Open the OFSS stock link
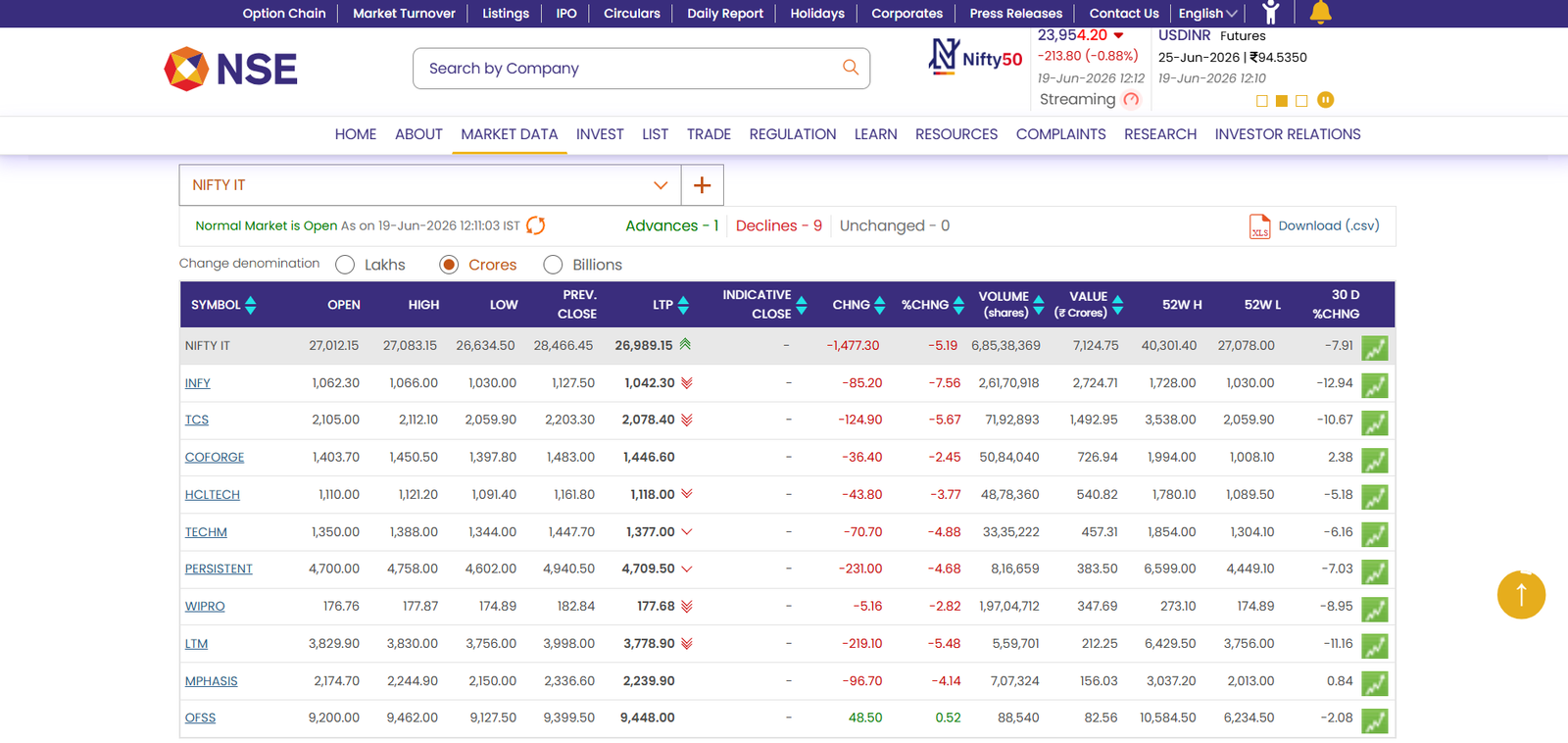The height and width of the screenshot is (743, 1568). pyautogui.click(x=200, y=718)
